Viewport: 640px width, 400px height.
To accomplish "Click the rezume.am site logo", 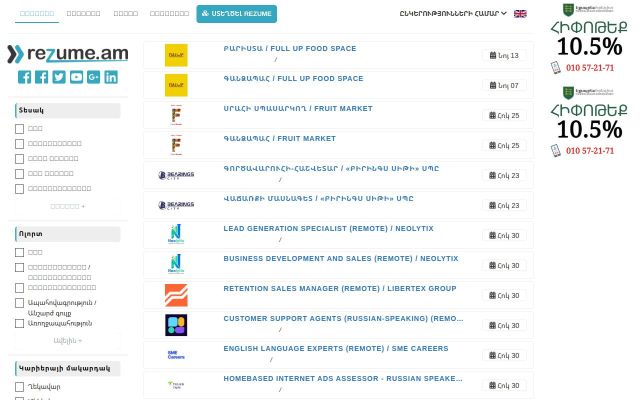I will coord(68,54).
